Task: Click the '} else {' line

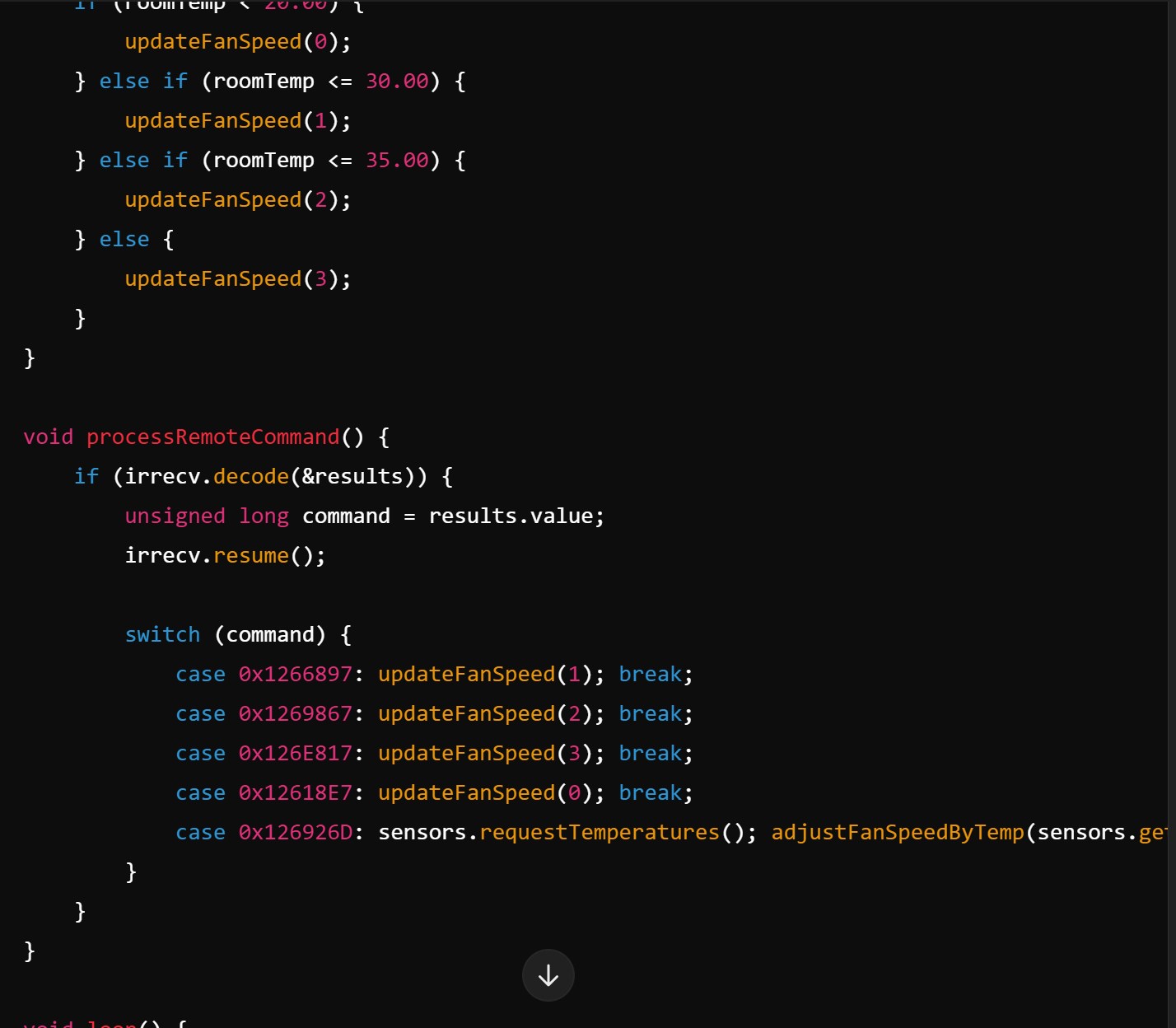Action: pos(124,239)
